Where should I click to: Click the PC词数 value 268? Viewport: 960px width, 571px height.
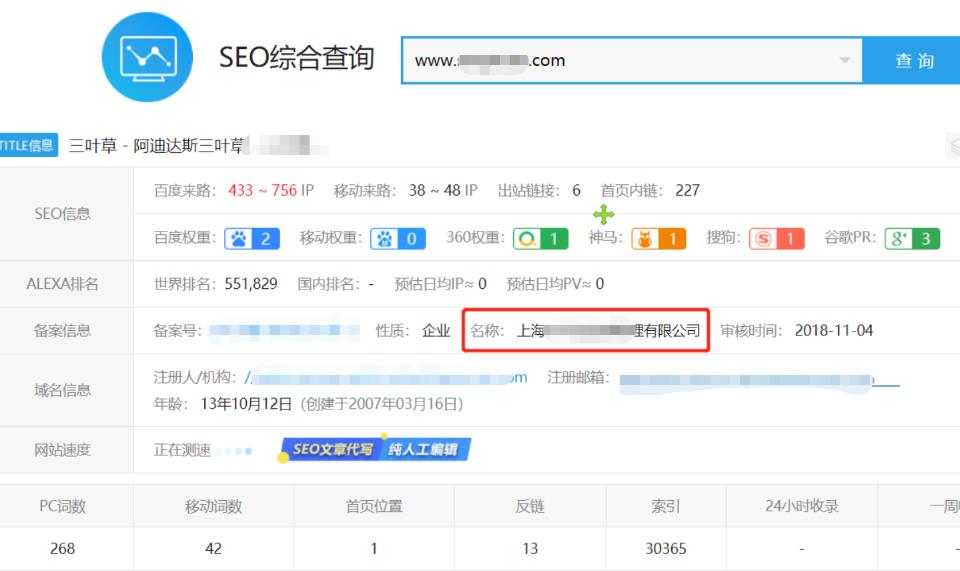(x=62, y=548)
